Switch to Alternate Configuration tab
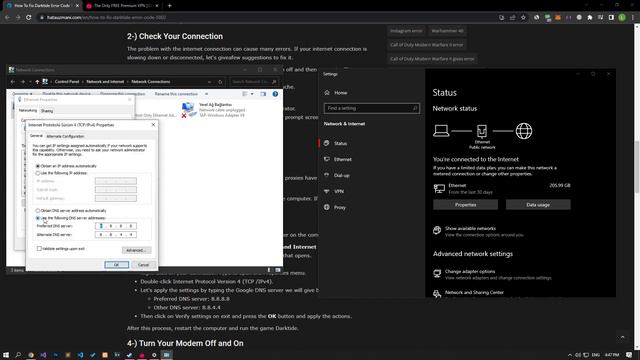Screen dimensions: 640x360 pyautogui.click(x=65, y=136)
